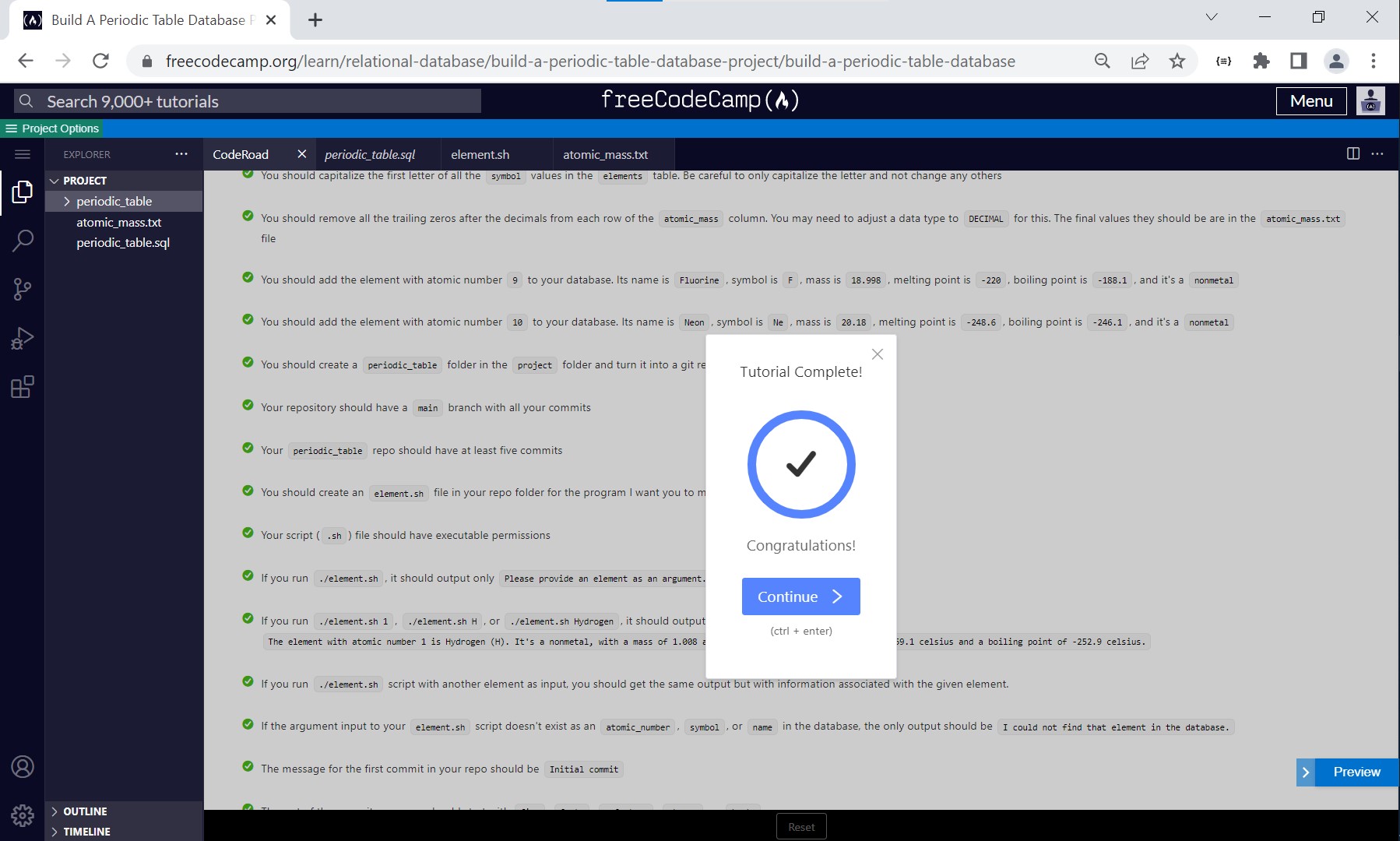This screenshot has width=1400, height=841.
Task: Click checkmark beside Neon element task
Action: point(248,319)
